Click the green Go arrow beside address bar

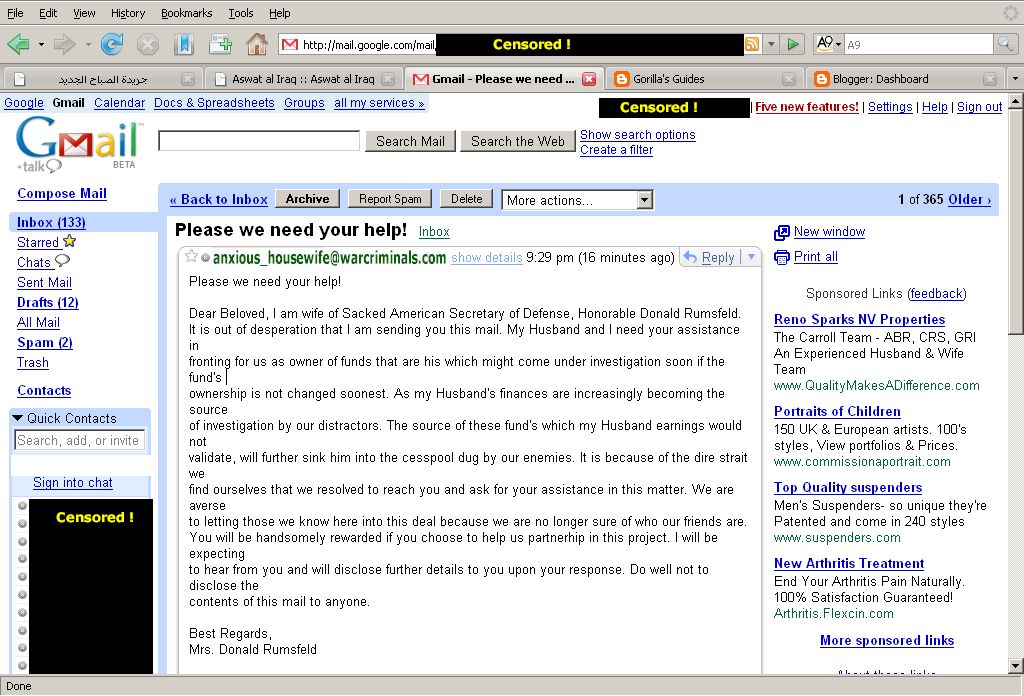coord(793,44)
